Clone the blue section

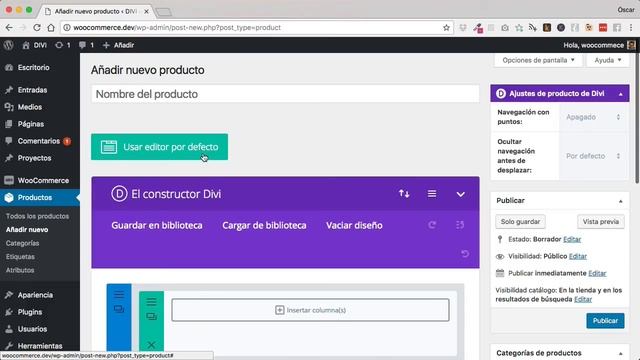[119, 309]
